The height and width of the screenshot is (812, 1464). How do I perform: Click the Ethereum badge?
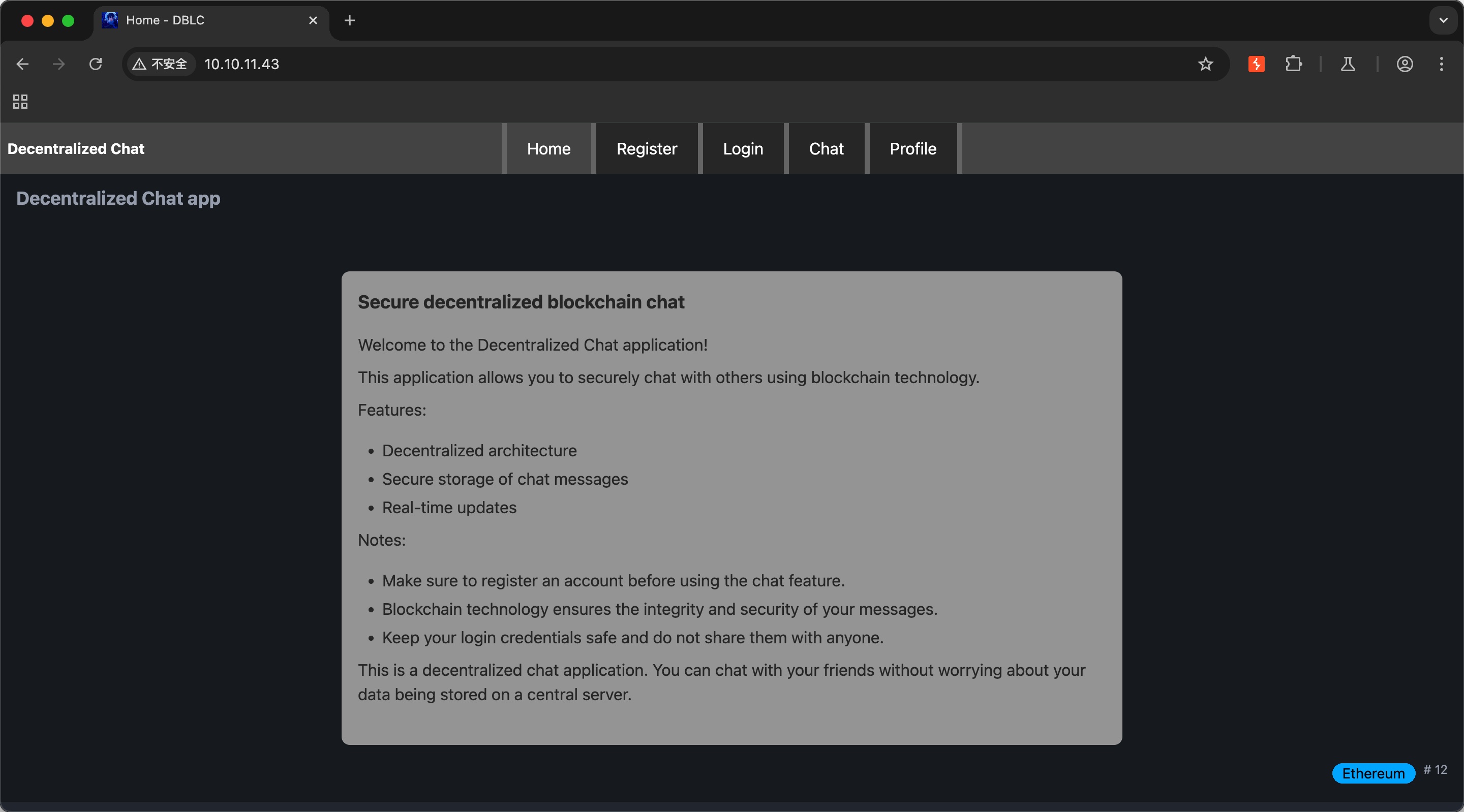(x=1373, y=773)
